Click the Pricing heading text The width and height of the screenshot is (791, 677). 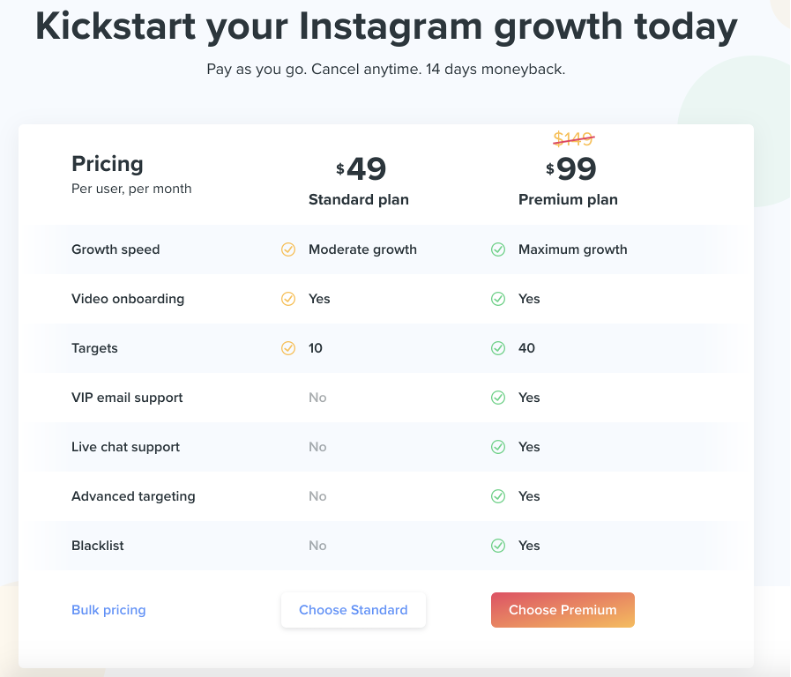coord(107,164)
